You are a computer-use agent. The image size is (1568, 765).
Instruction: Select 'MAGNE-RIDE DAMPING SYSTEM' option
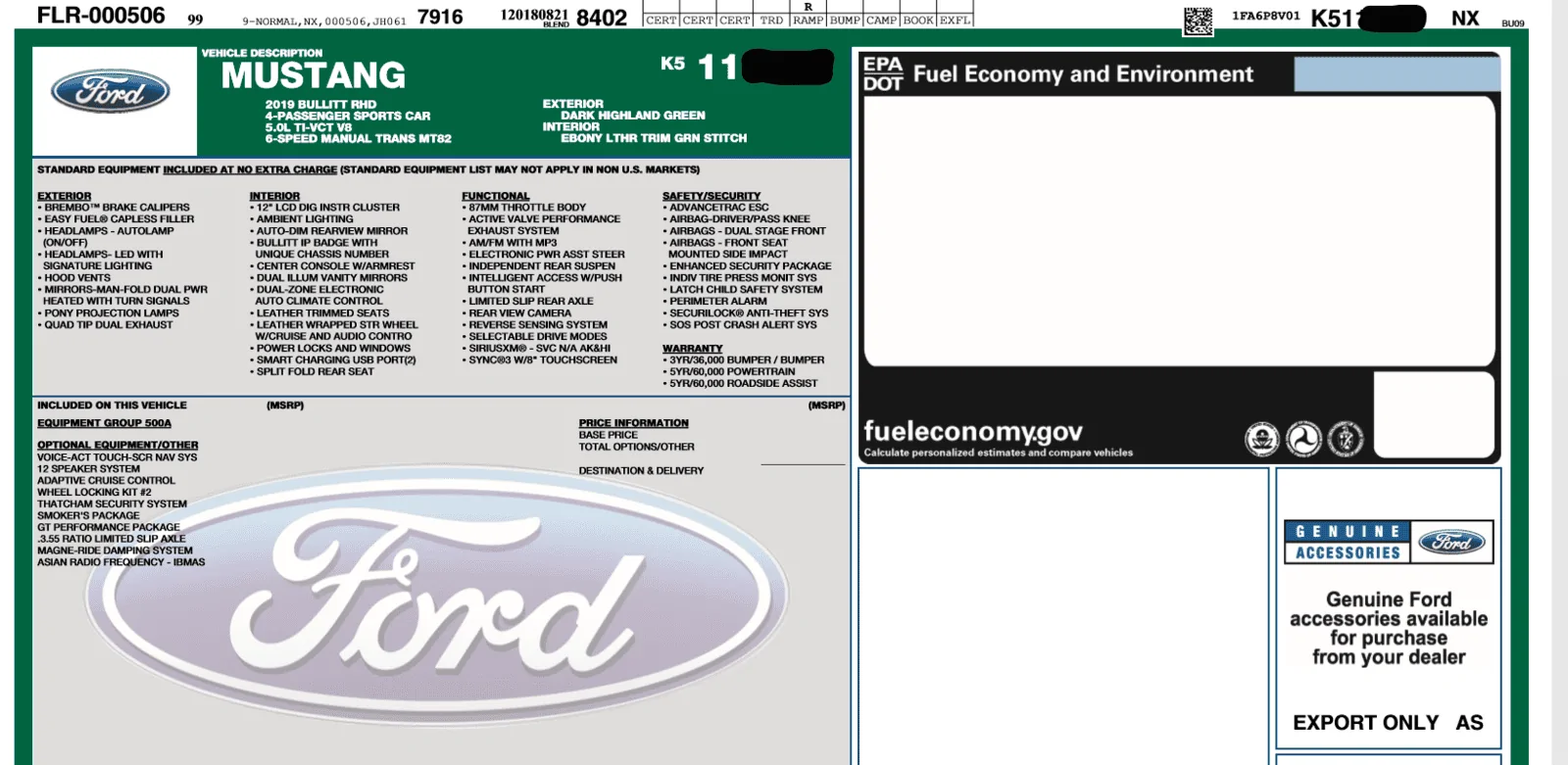tap(115, 550)
